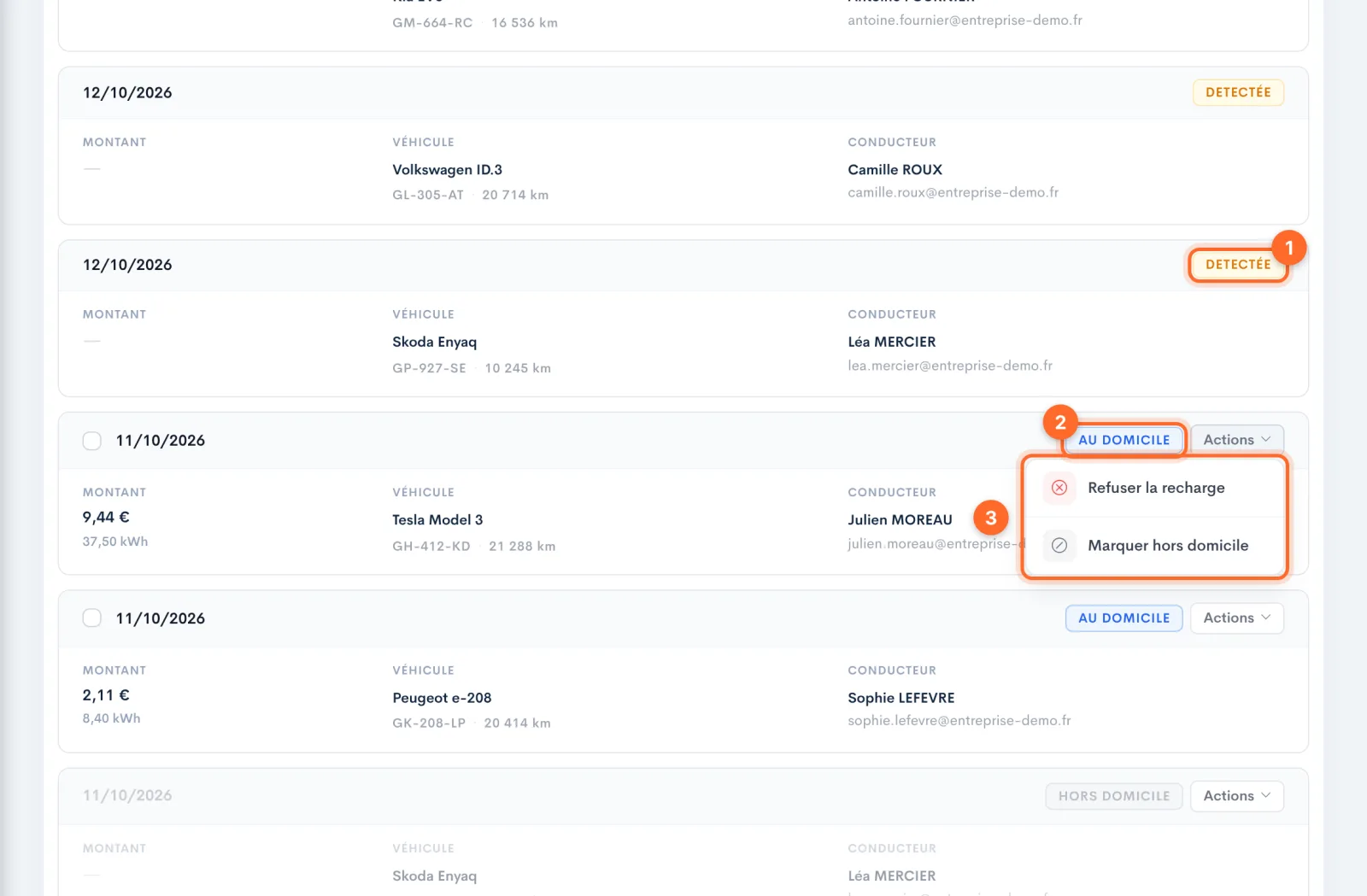Click the HORS DOMICILE badge
Viewport: 1367px width, 896px height.
(x=1114, y=796)
